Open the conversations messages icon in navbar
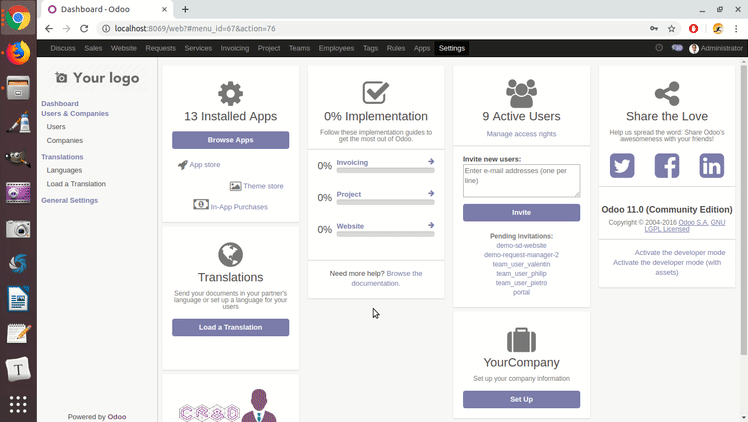The image size is (748, 422). tap(677, 48)
